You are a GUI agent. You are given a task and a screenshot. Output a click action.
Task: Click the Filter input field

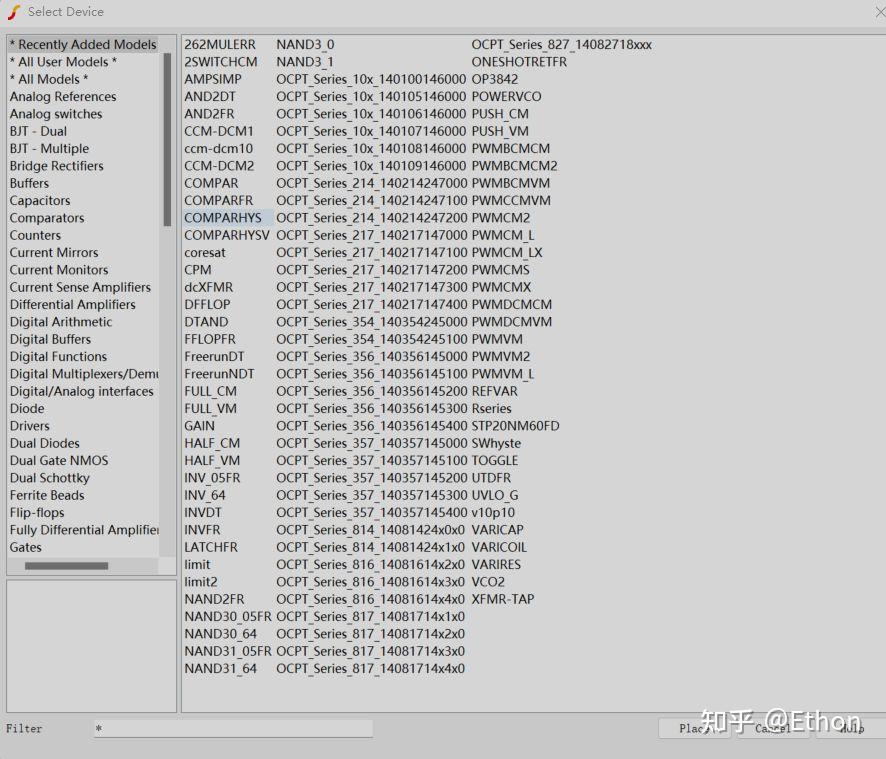pyautogui.click(x=233, y=728)
